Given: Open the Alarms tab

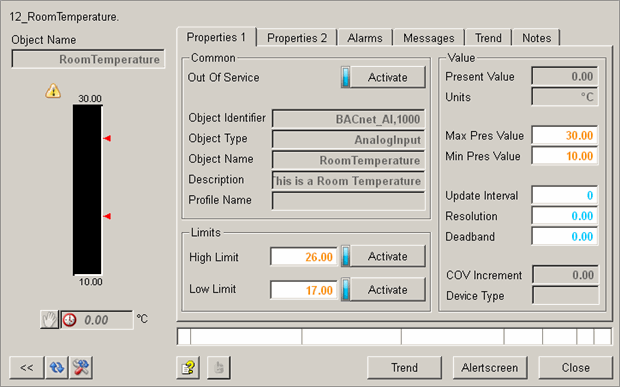Looking at the screenshot, I should point(365,38).
